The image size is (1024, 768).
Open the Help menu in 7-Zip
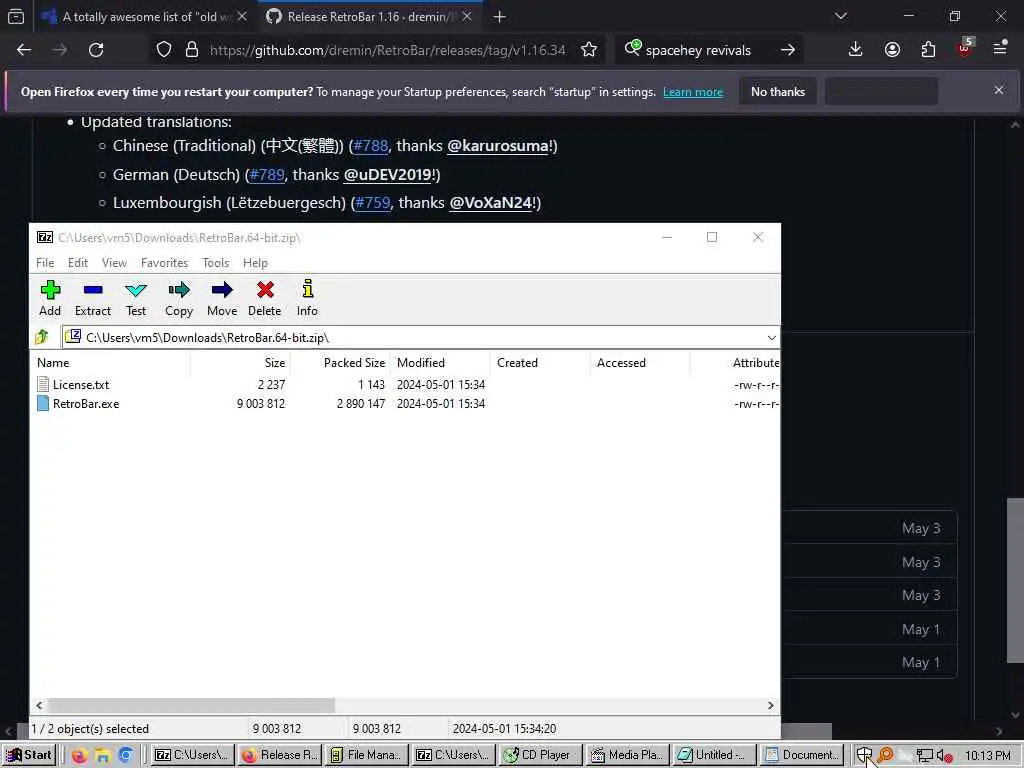(x=255, y=263)
